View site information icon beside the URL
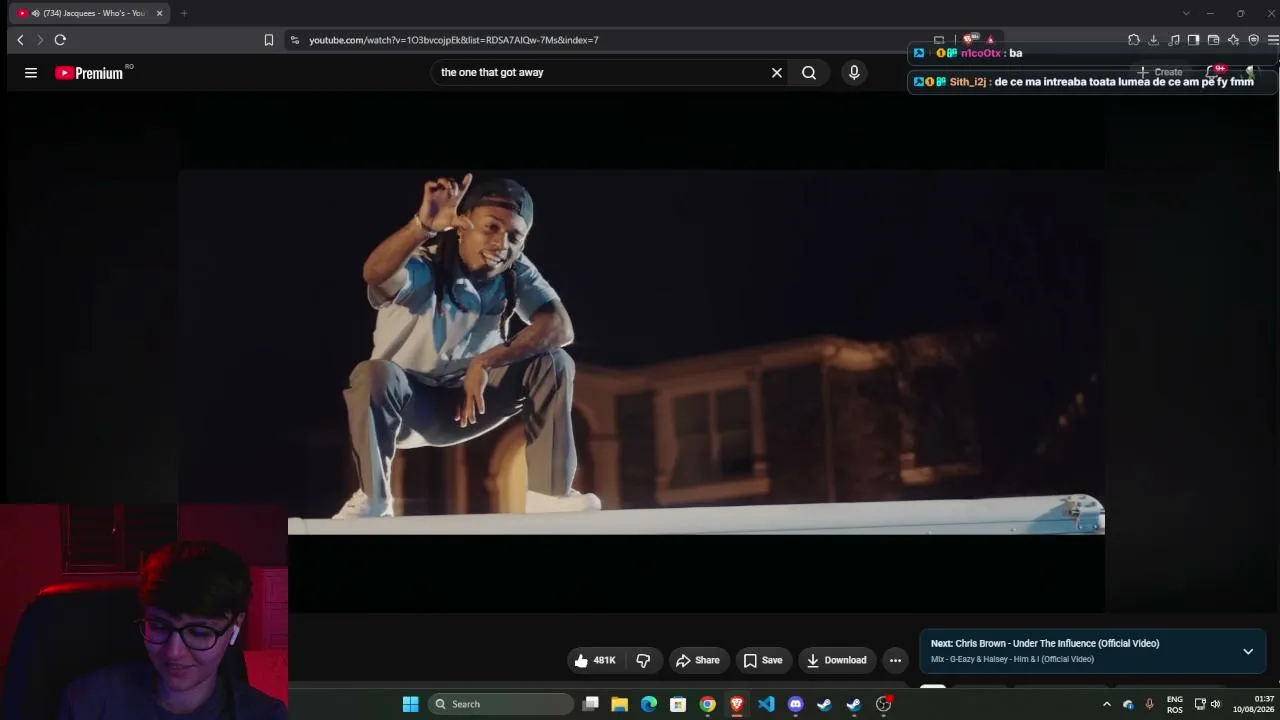Viewport: 1280px width, 720px height. coord(294,40)
